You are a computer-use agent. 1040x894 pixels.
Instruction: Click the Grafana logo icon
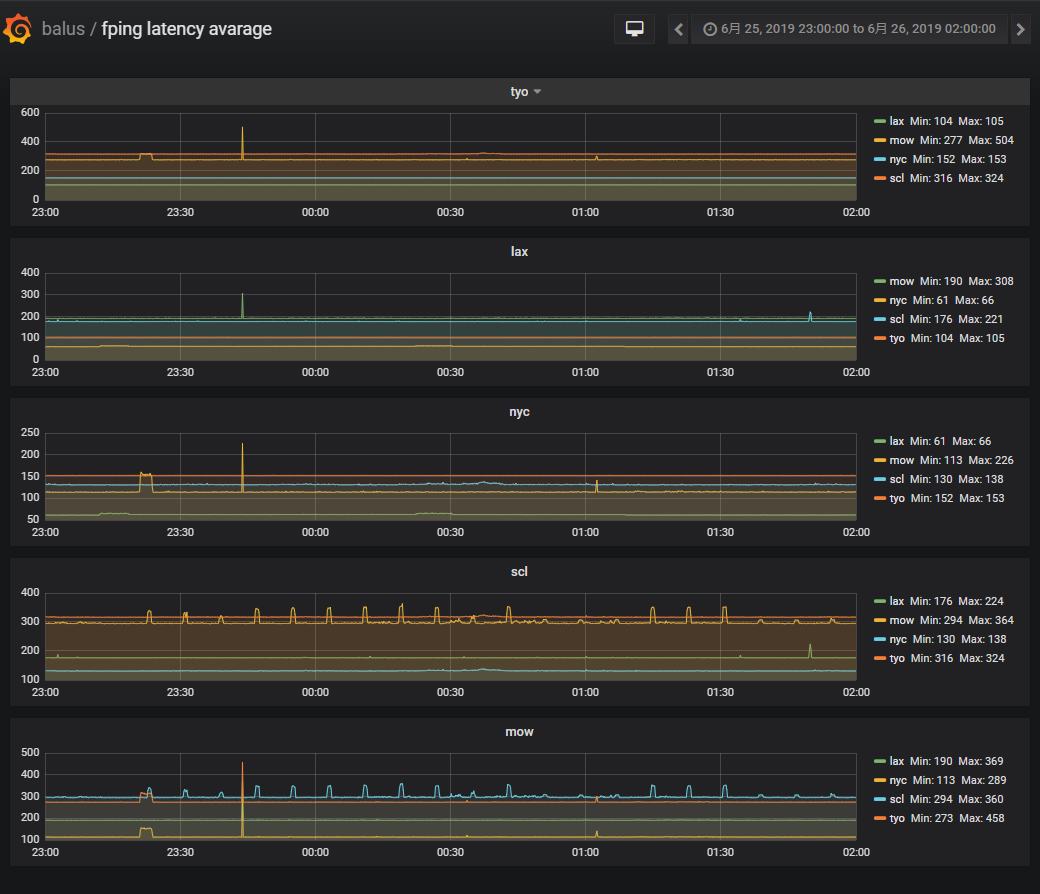point(17,29)
